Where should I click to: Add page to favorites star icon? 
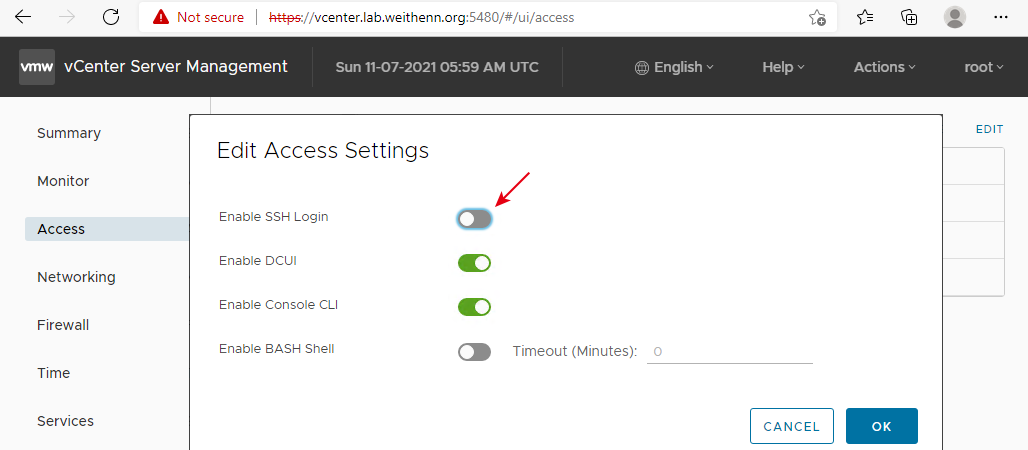pos(817,18)
